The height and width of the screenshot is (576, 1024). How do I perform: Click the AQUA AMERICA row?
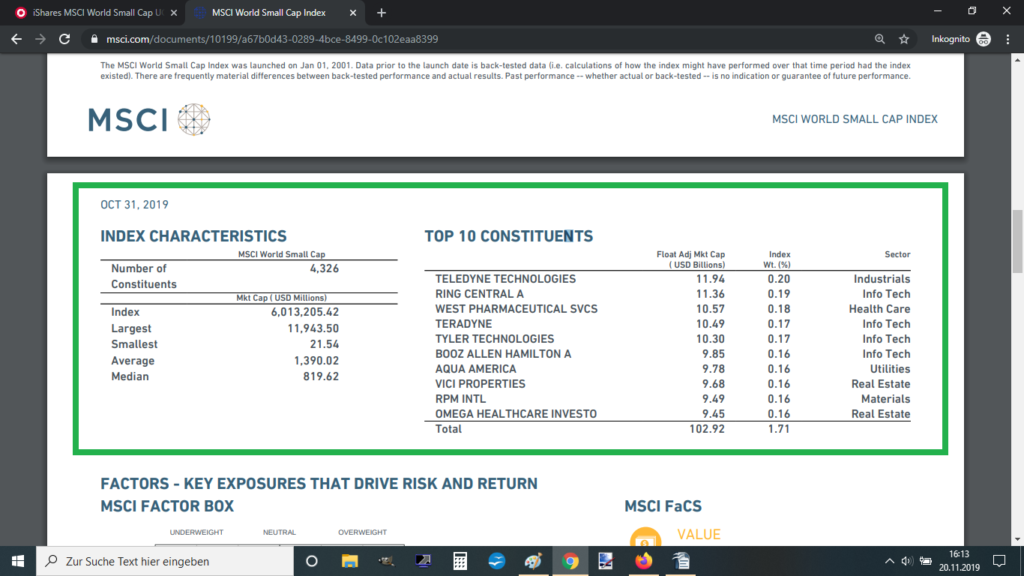click(x=475, y=369)
